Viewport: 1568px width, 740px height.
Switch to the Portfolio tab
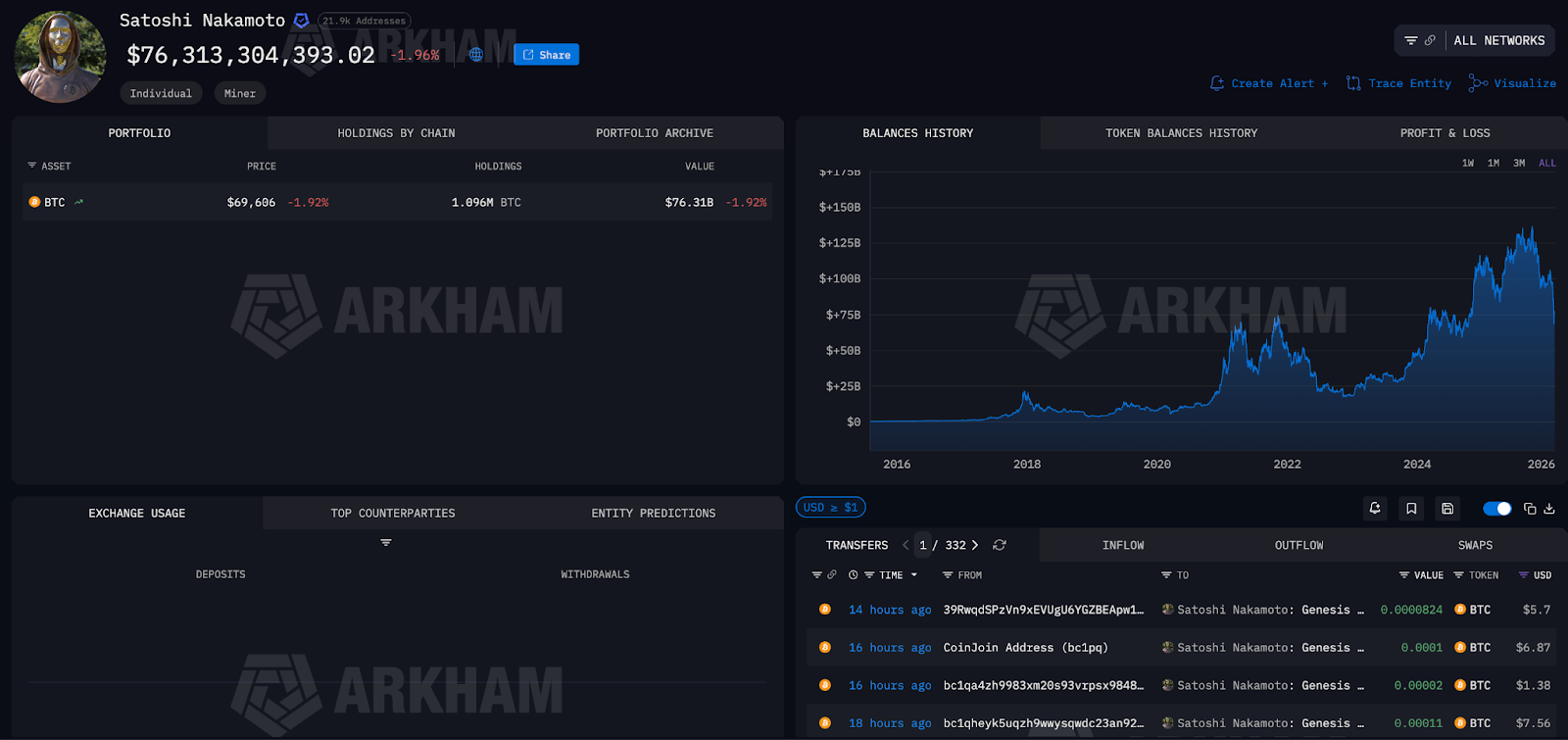tap(139, 133)
